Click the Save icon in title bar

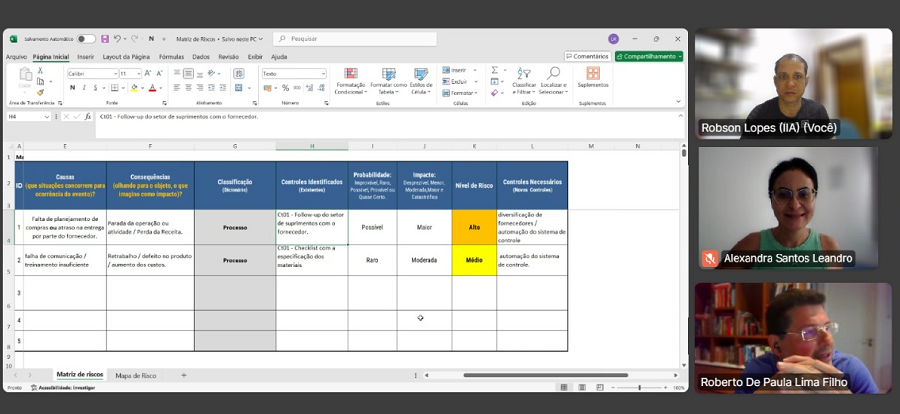105,39
